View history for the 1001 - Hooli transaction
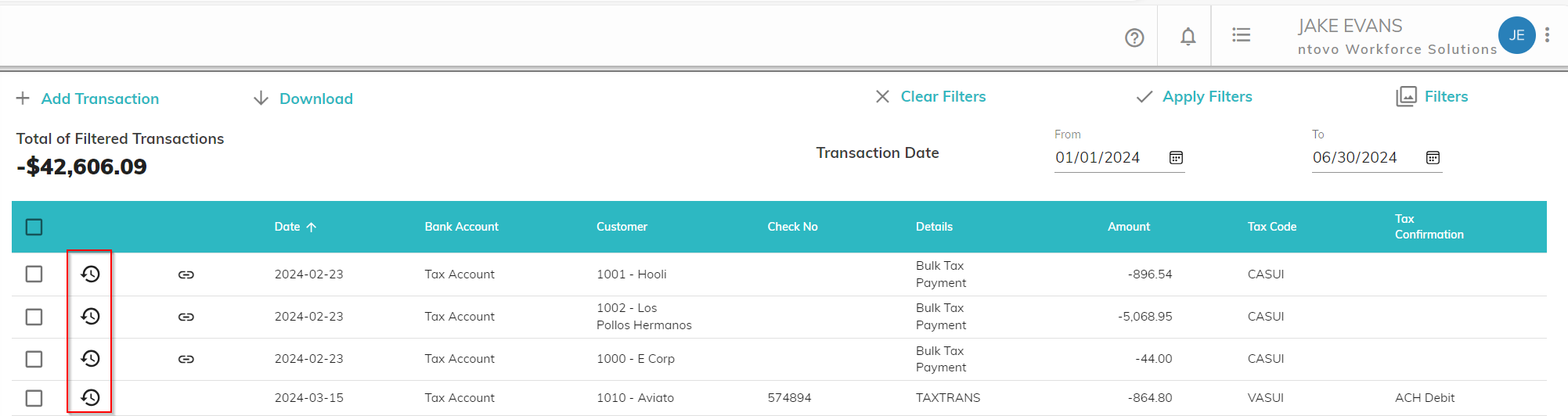 tap(91, 274)
